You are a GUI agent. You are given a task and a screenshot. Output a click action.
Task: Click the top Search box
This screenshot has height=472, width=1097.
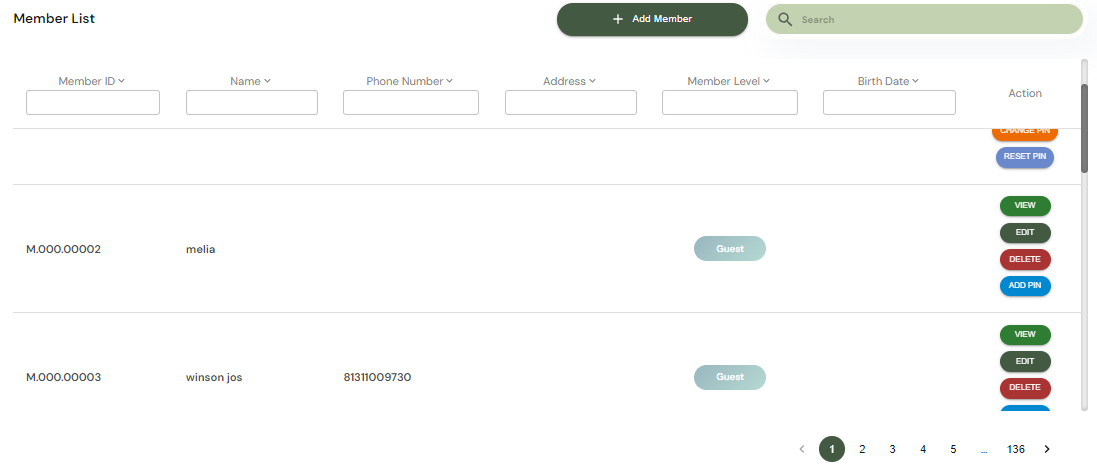(935, 20)
